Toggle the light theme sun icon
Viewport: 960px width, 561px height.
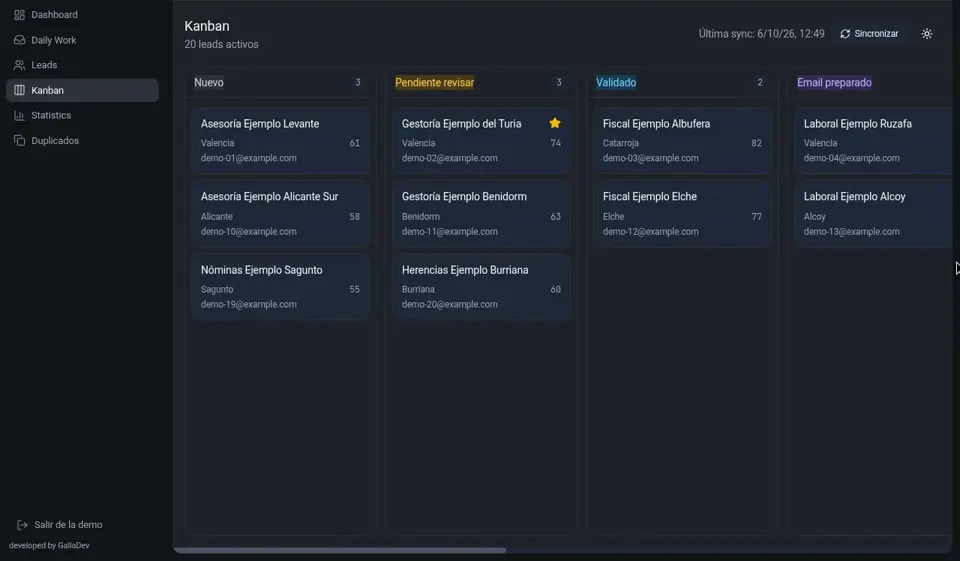coord(927,34)
